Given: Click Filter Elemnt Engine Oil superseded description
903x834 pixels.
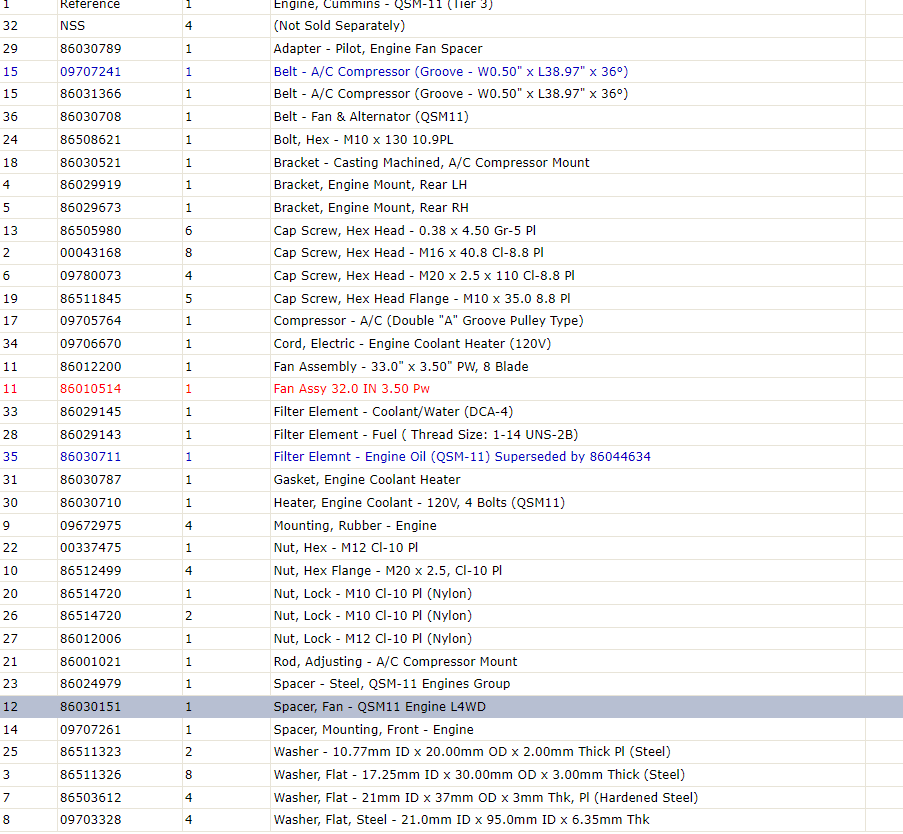Looking at the screenshot, I should point(462,457).
